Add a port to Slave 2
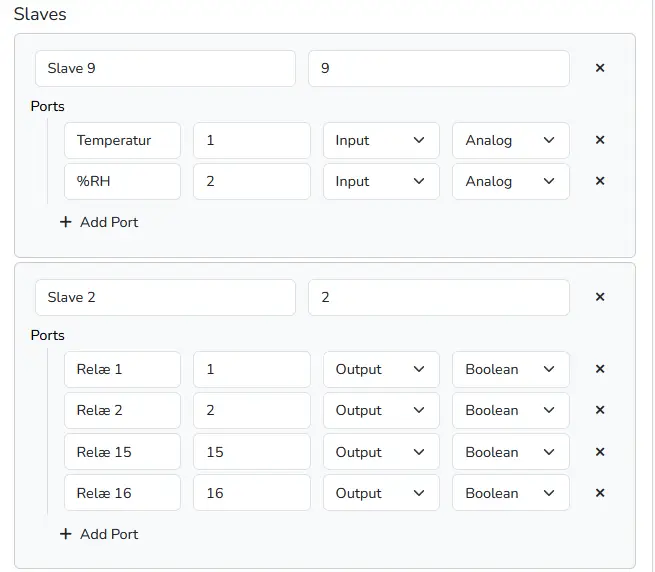This screenshot has height=572, width=655. [99, 534]
